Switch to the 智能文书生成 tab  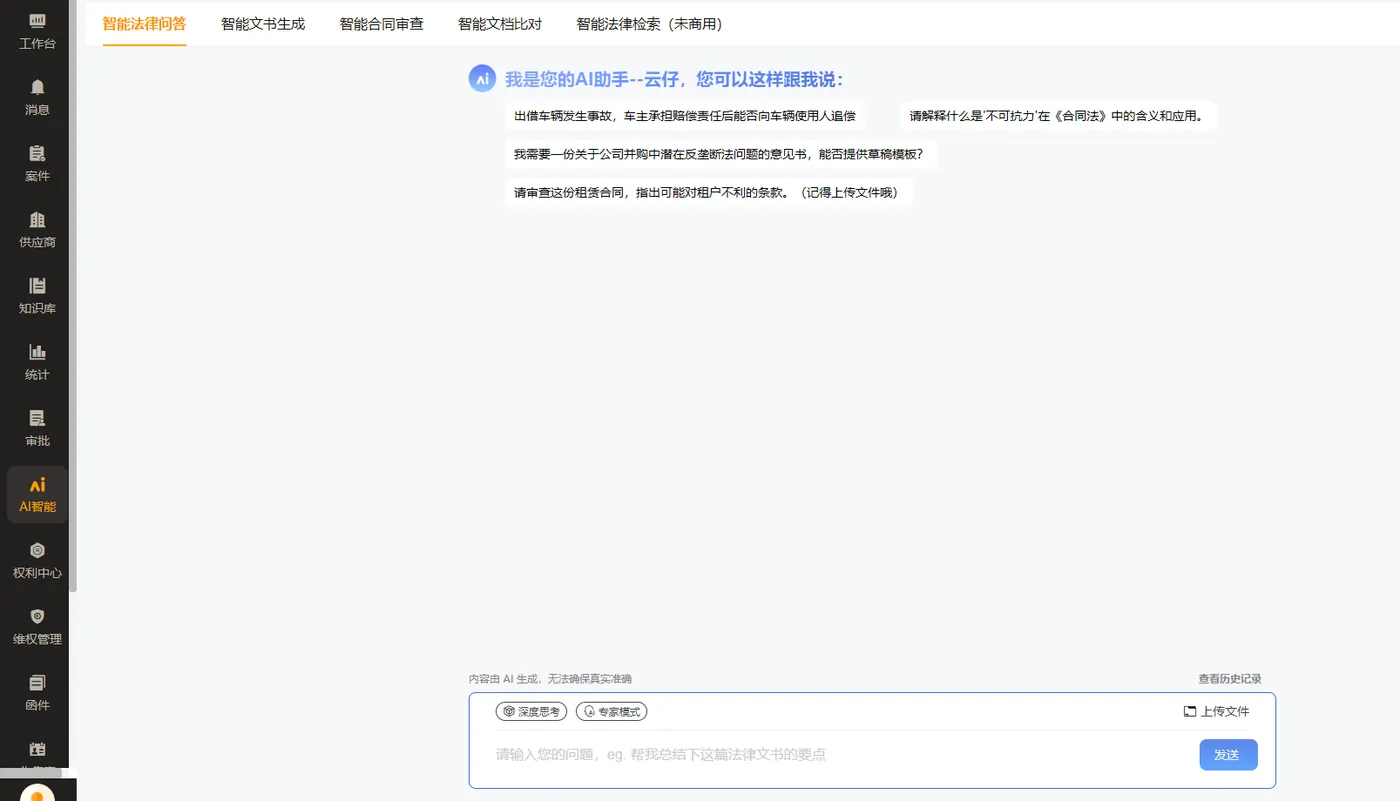click(x=263, y=24)
